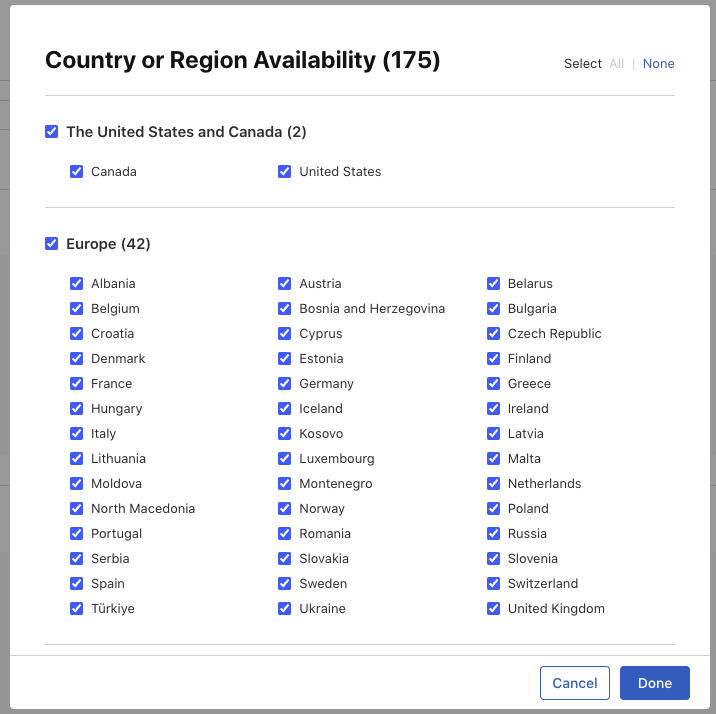Uncheck the United Kingdom checkbox
The image size is (716, 714).
click(494, 609)
